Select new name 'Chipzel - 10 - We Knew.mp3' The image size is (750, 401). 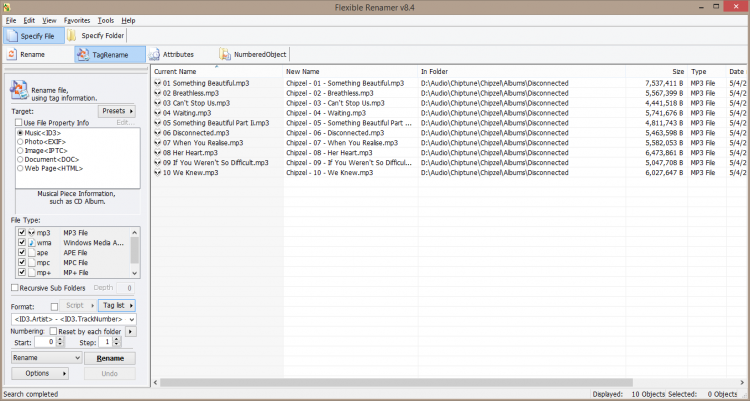(x=330, y=173)
